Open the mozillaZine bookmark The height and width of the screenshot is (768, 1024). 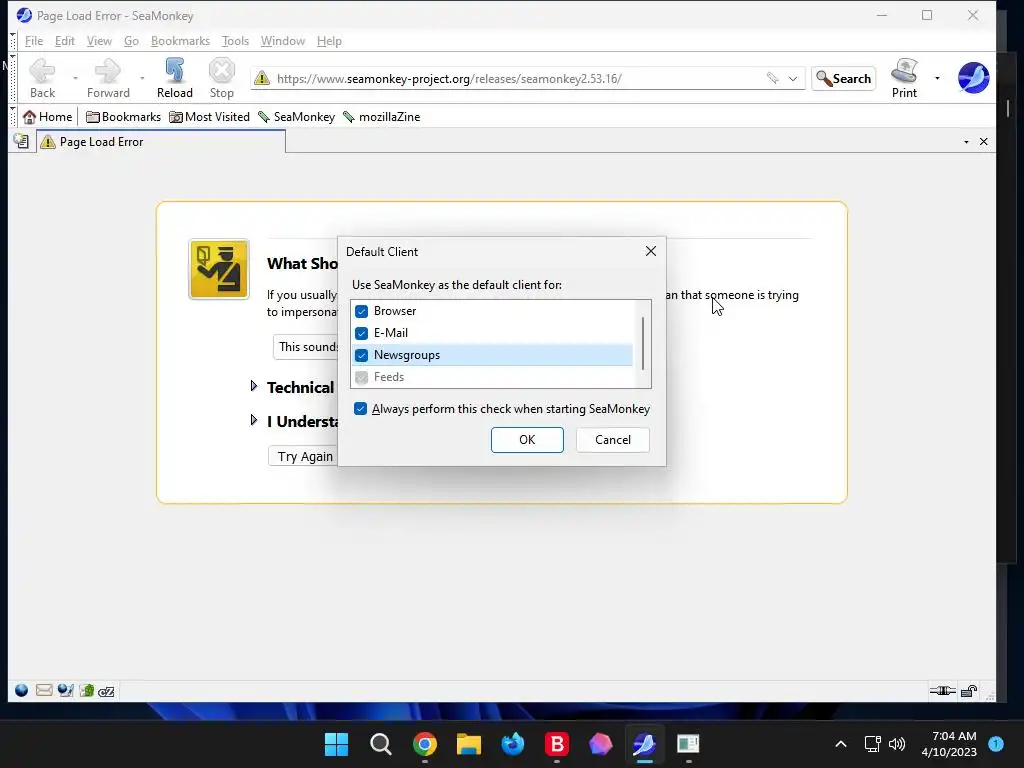coord(381,117)
